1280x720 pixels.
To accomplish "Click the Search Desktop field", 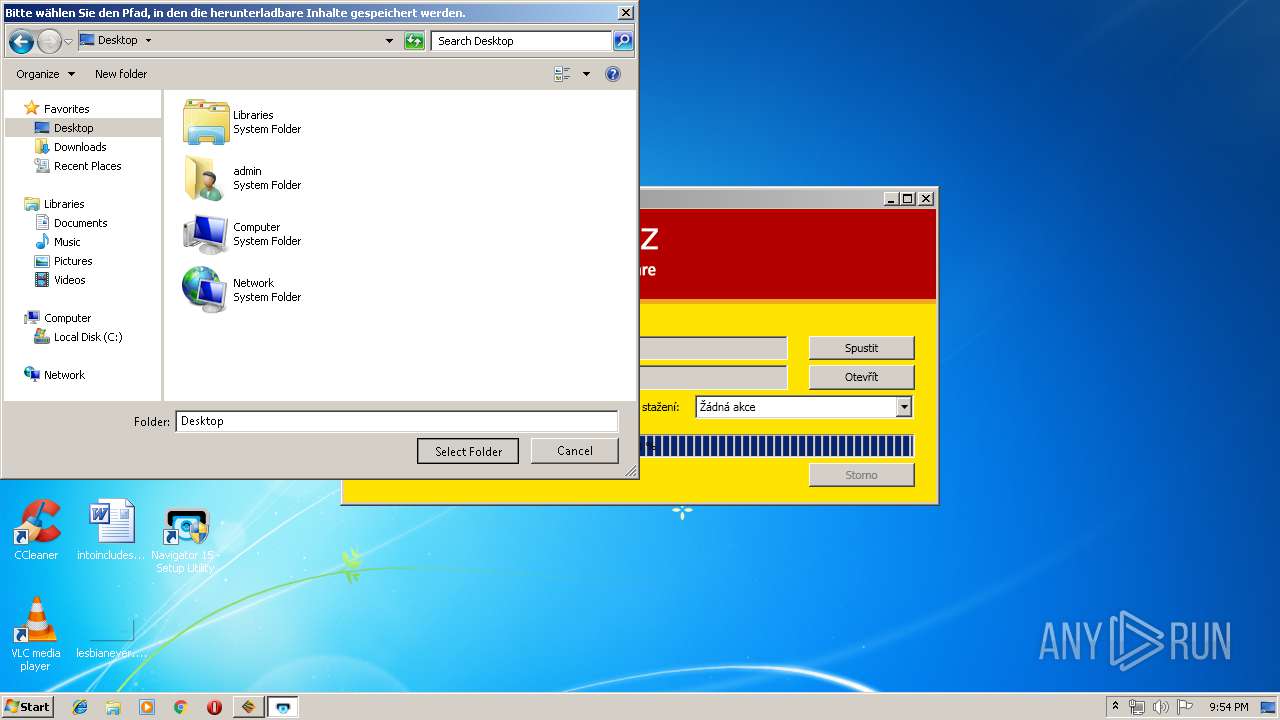I will (x=522, y=41).
